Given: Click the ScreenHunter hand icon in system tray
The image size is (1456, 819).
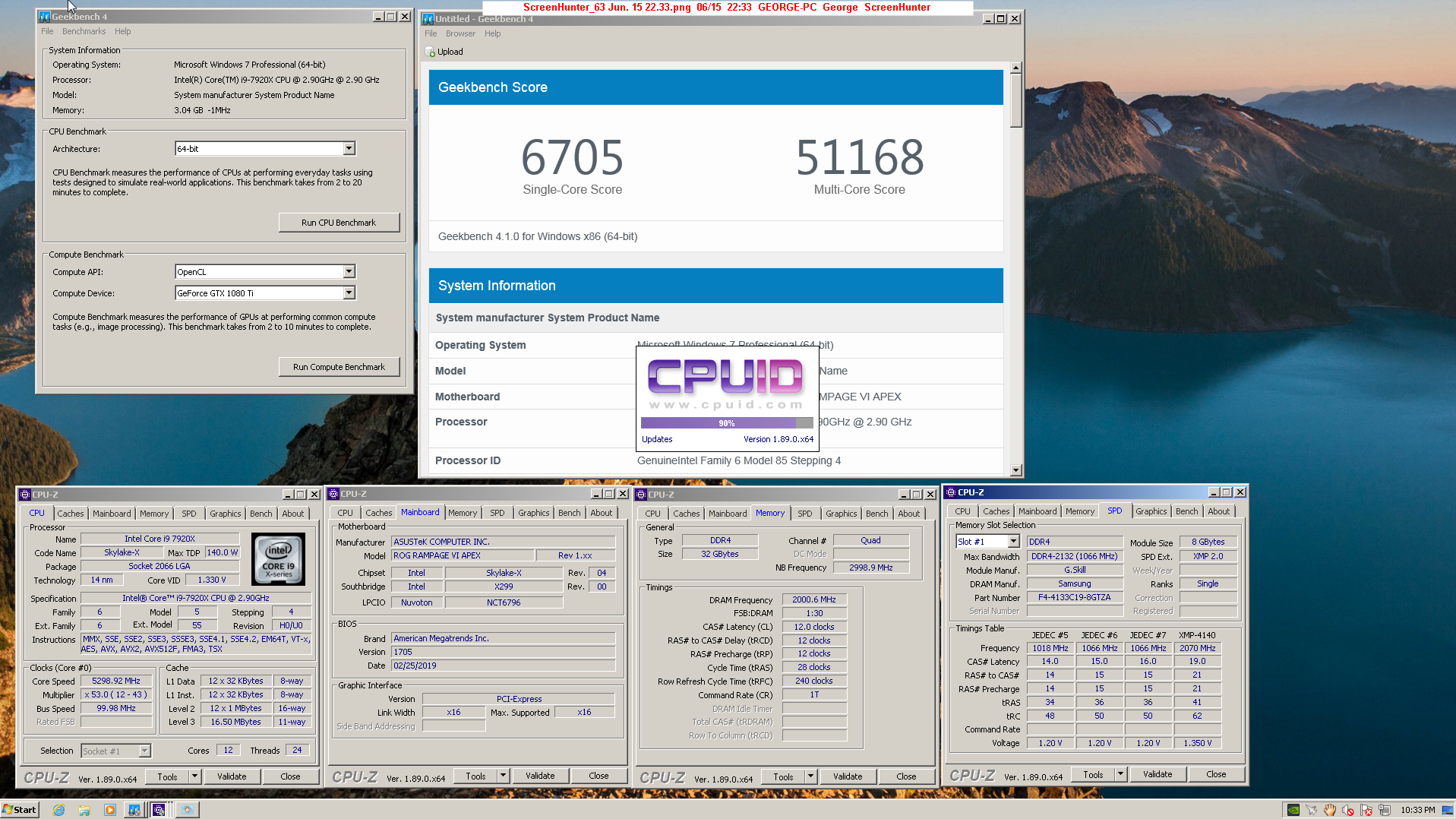Looking at the screenshot, I should pos(1330,810).
